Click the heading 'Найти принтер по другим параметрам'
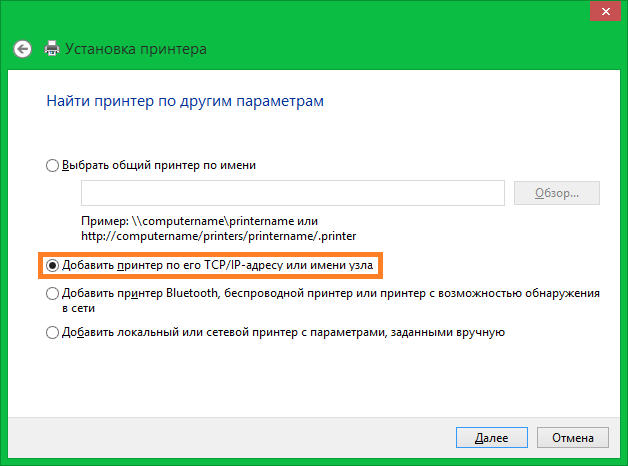This screenshot has height=466, width=628. point(185,101)
